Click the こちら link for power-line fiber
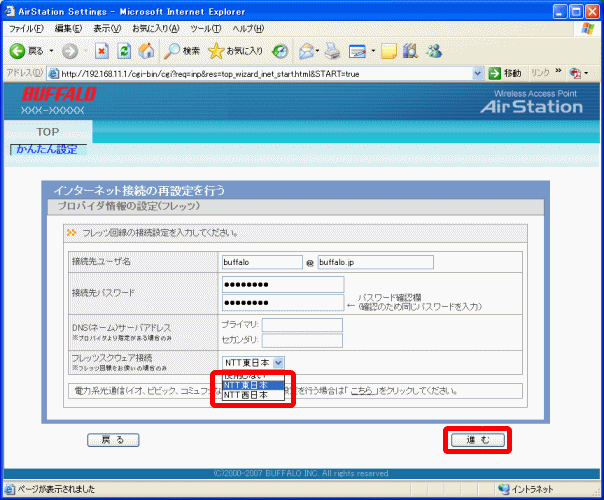The image size is (604, 500). (x=362, y=391)
